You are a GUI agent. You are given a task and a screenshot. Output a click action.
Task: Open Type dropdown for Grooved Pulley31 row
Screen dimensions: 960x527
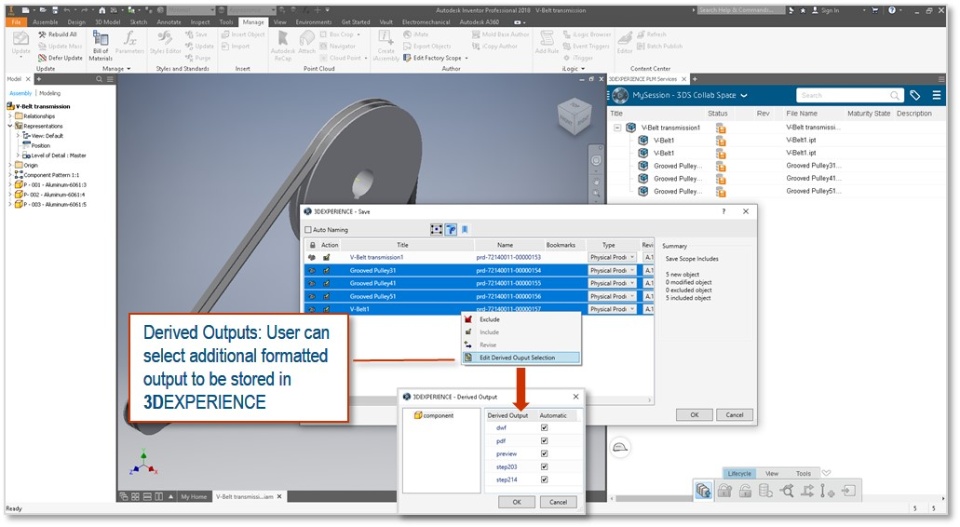point(632,271)
